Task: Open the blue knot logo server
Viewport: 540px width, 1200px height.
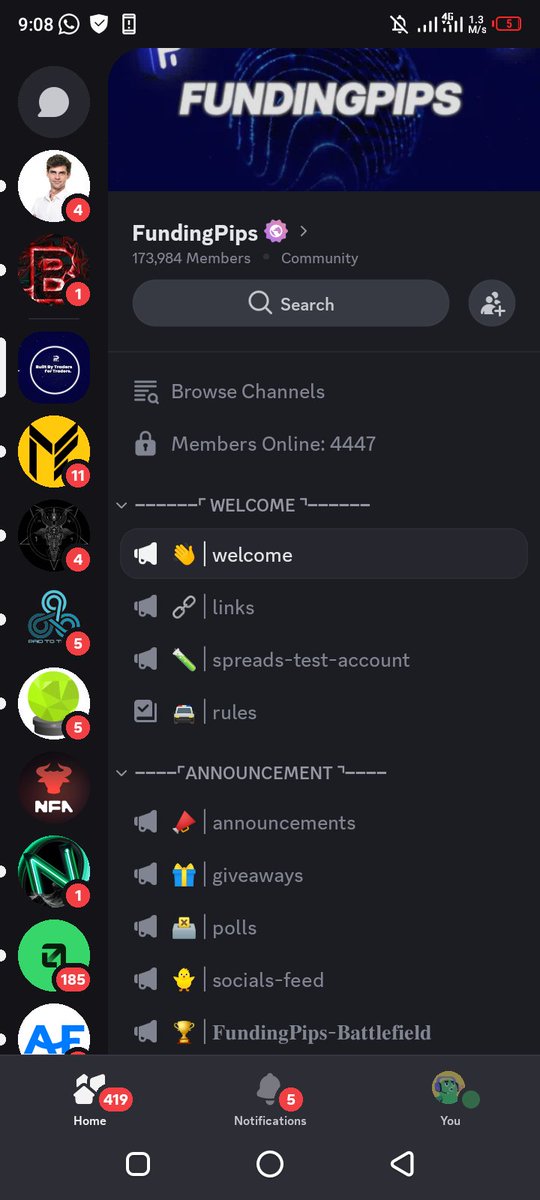Action: coord(54,620)
